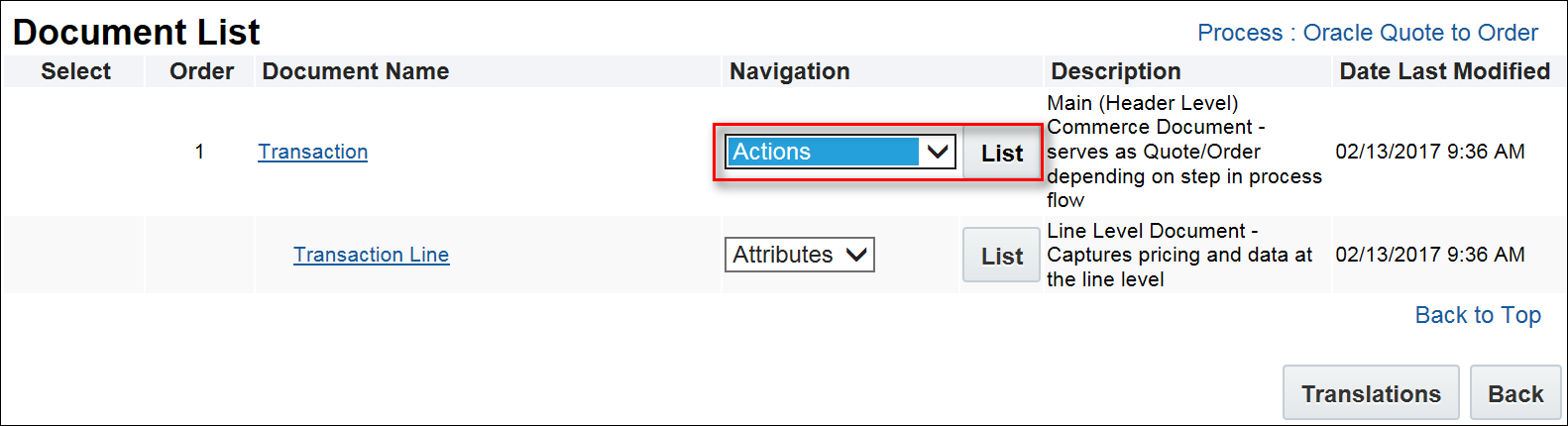Open the Translations button
Image resolution: width=1568 pixels, height=426 pixels.
(x=1370, y=393)
